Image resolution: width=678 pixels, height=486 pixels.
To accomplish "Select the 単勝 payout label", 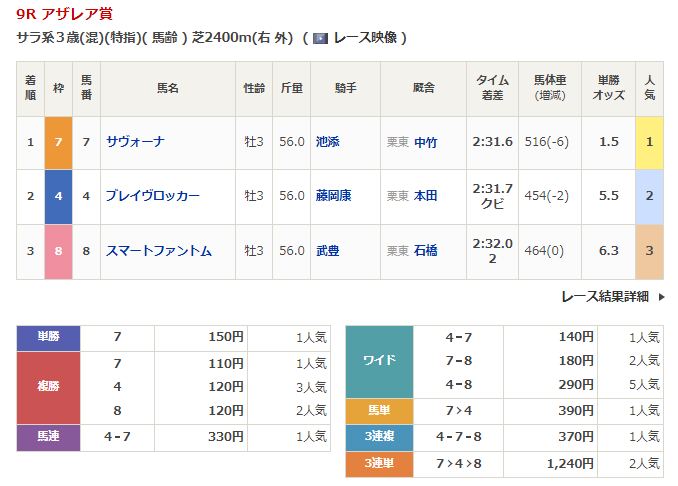I will (48, 337).
